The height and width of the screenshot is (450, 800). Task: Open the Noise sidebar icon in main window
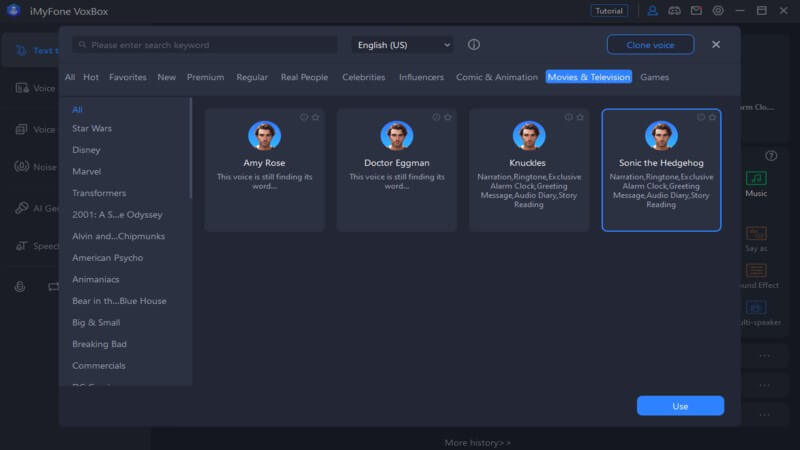click(21, 167)
